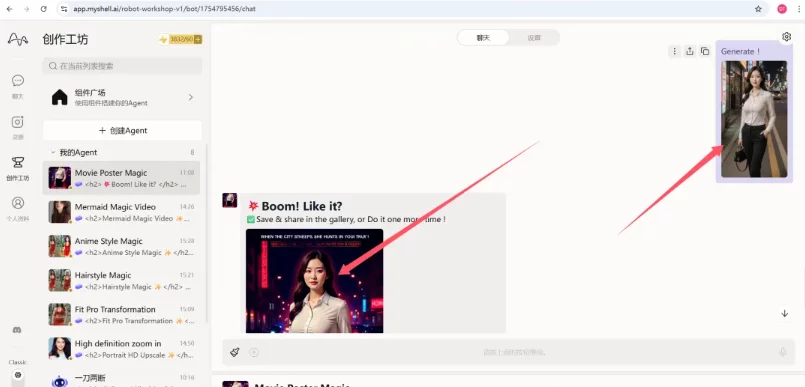805x387 pixels.
Task: Go back with the browser back arrow
Action: (x=10, y=9)
